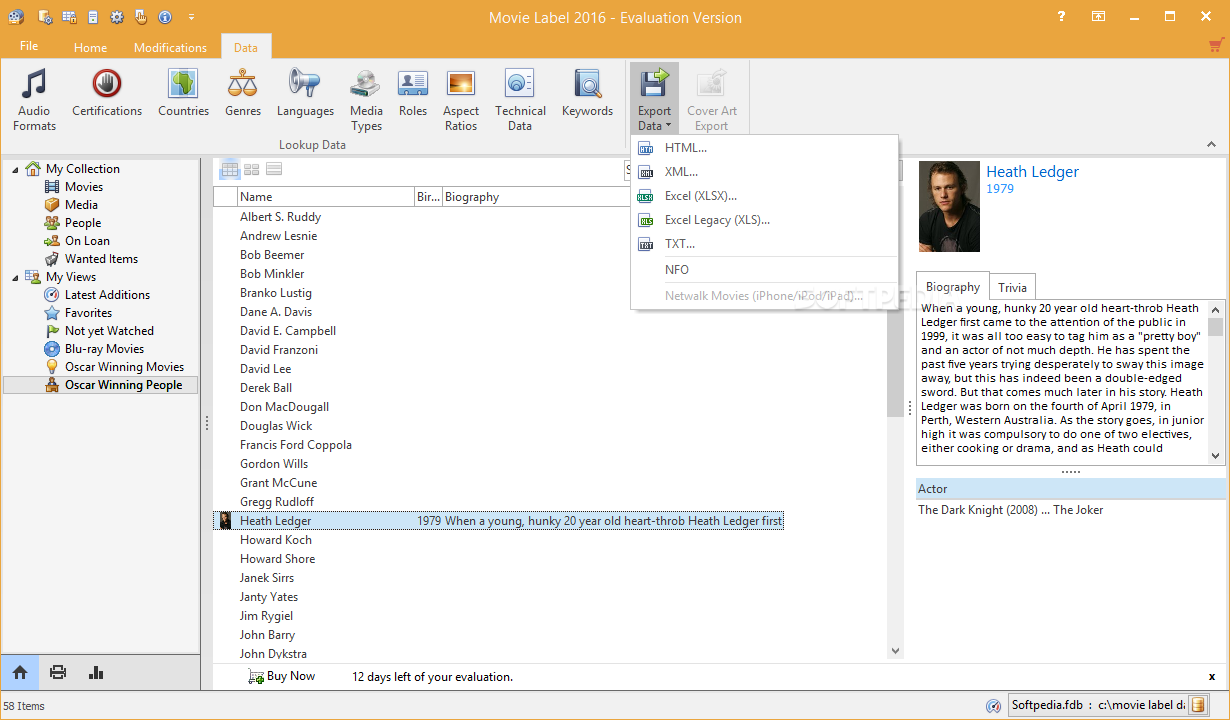Click the database folder icon in status bar
Screen dimensions: 1230x720
point(1197,706)
